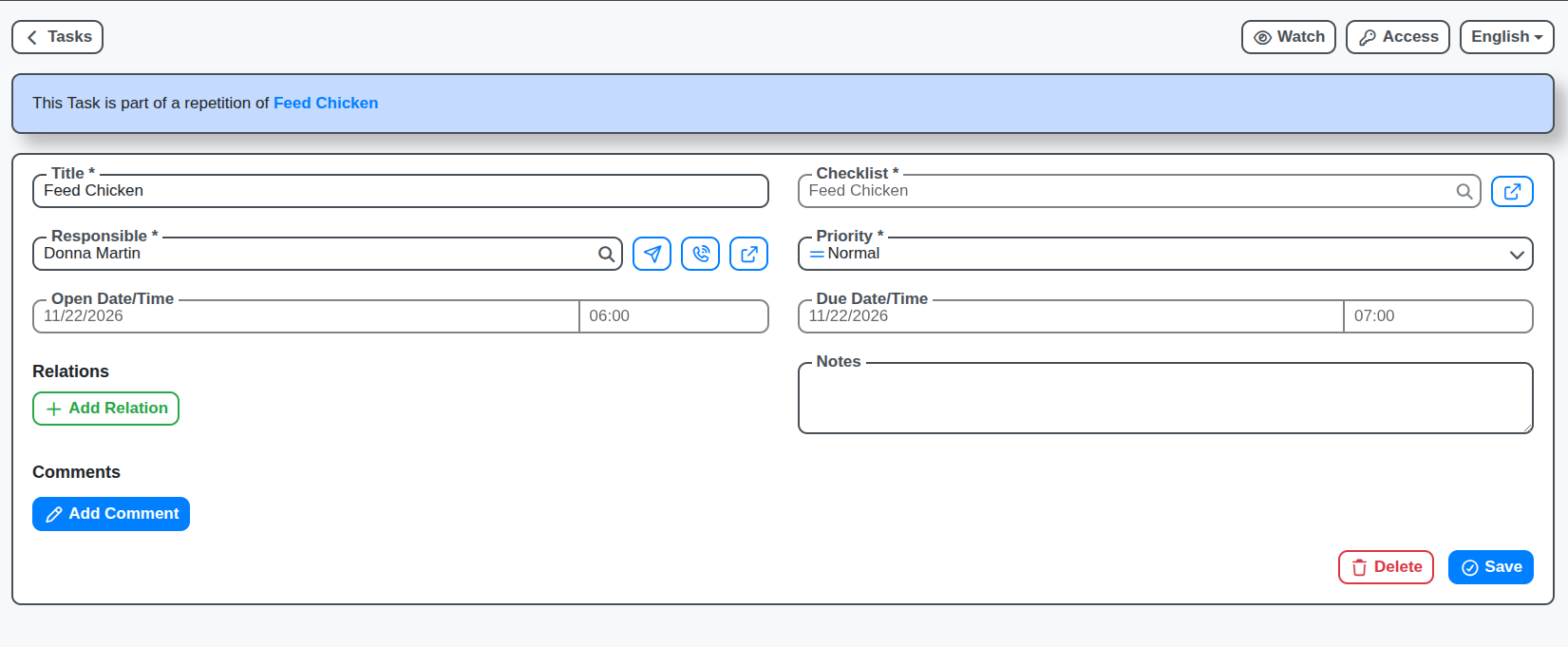Viewport: 1568px width, 647px height.
Task: Expand the Priority dropdown
Action: pos(1164,254)
